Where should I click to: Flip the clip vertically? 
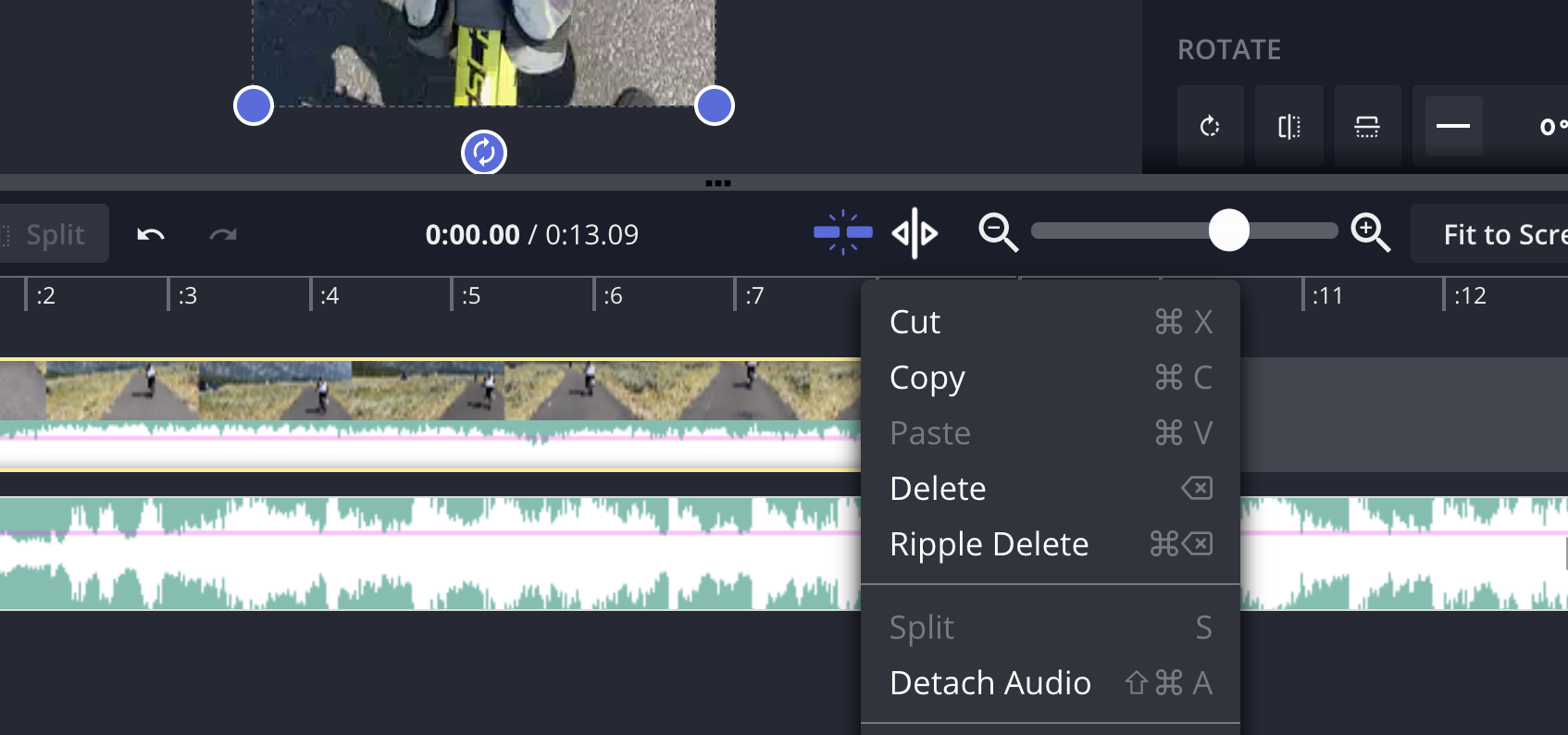(x=1367, y=126)
